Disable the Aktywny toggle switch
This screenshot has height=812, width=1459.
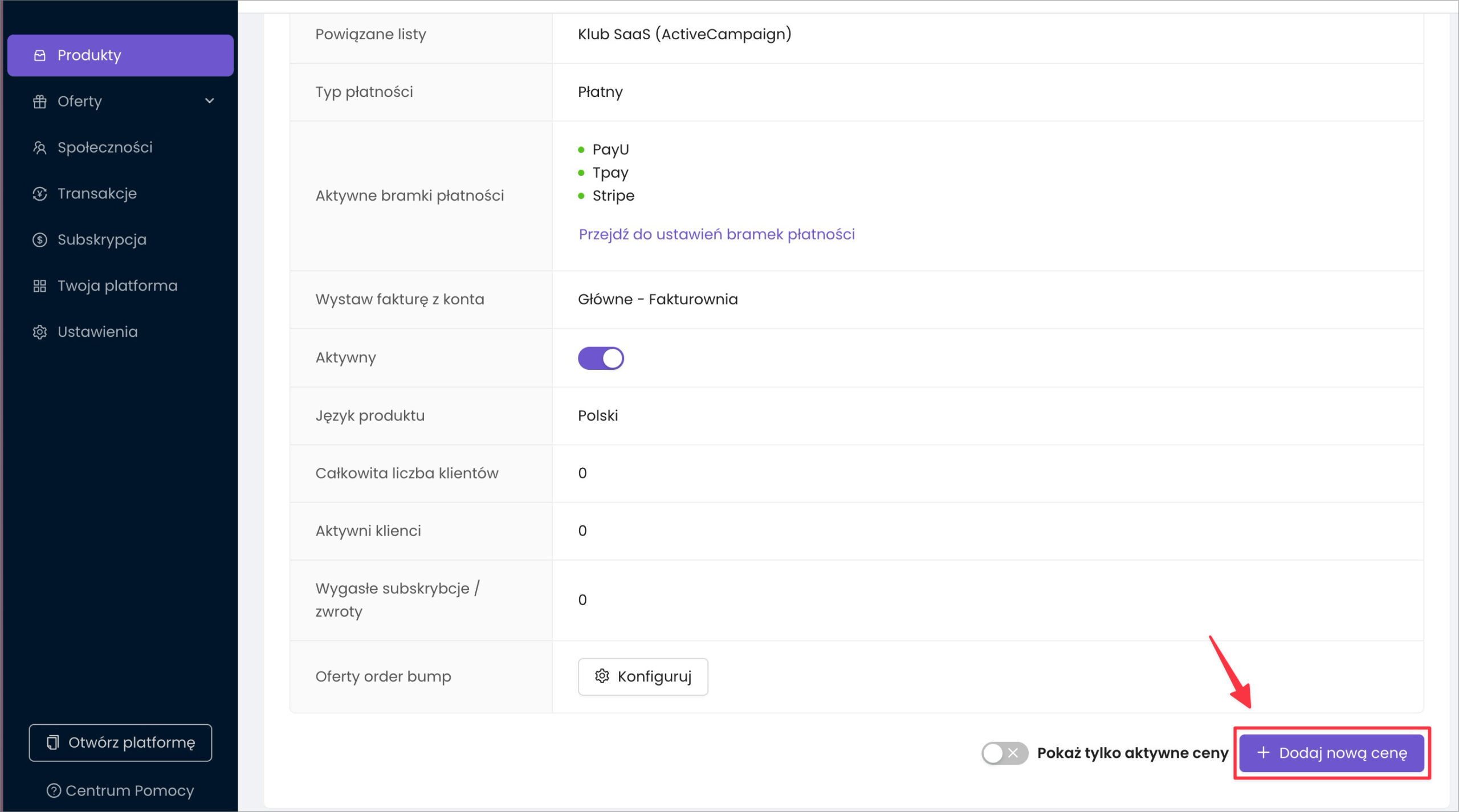tap(601, 358)
